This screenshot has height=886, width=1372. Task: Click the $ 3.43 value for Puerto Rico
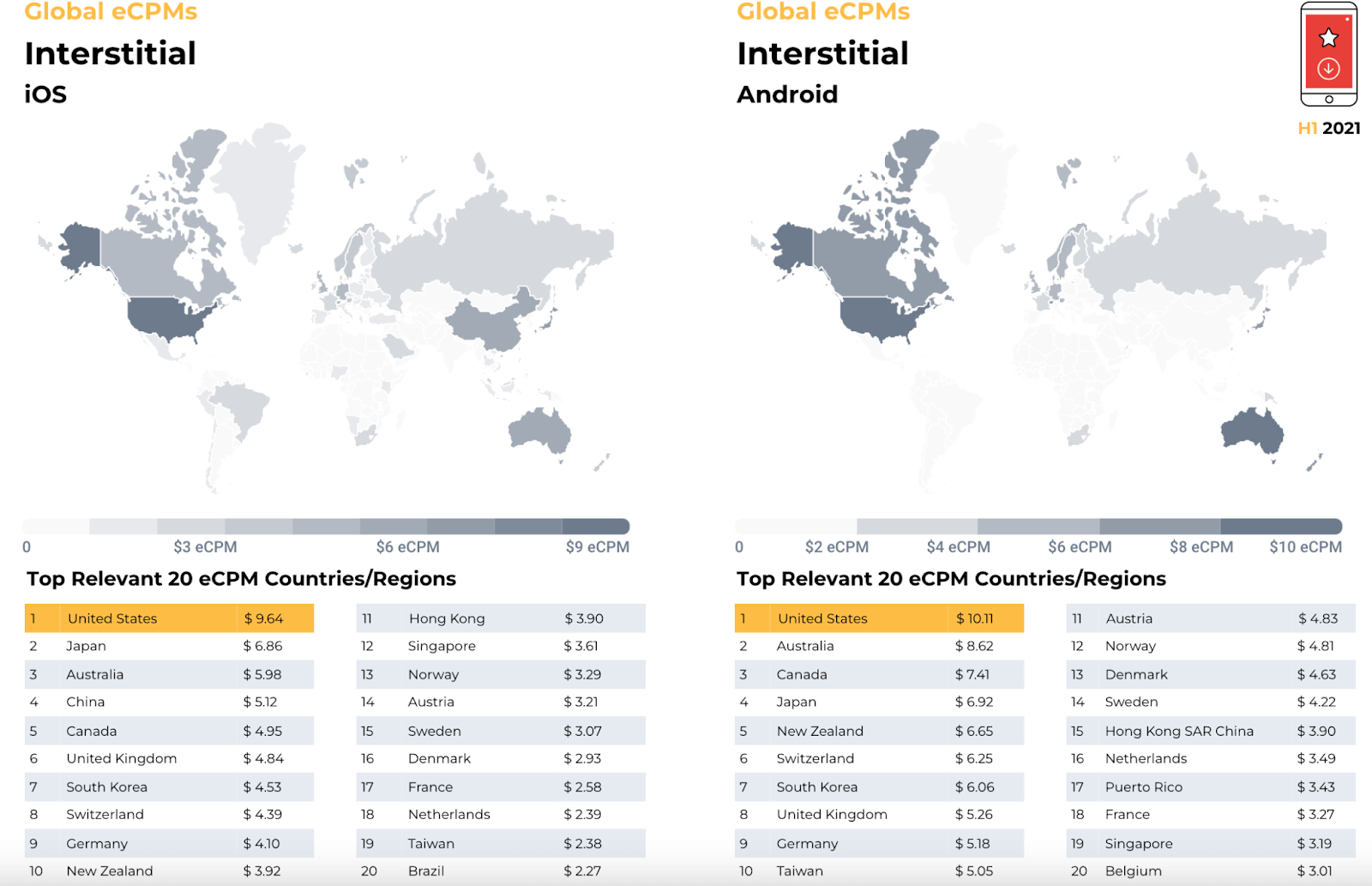(x=1316, y=787)
